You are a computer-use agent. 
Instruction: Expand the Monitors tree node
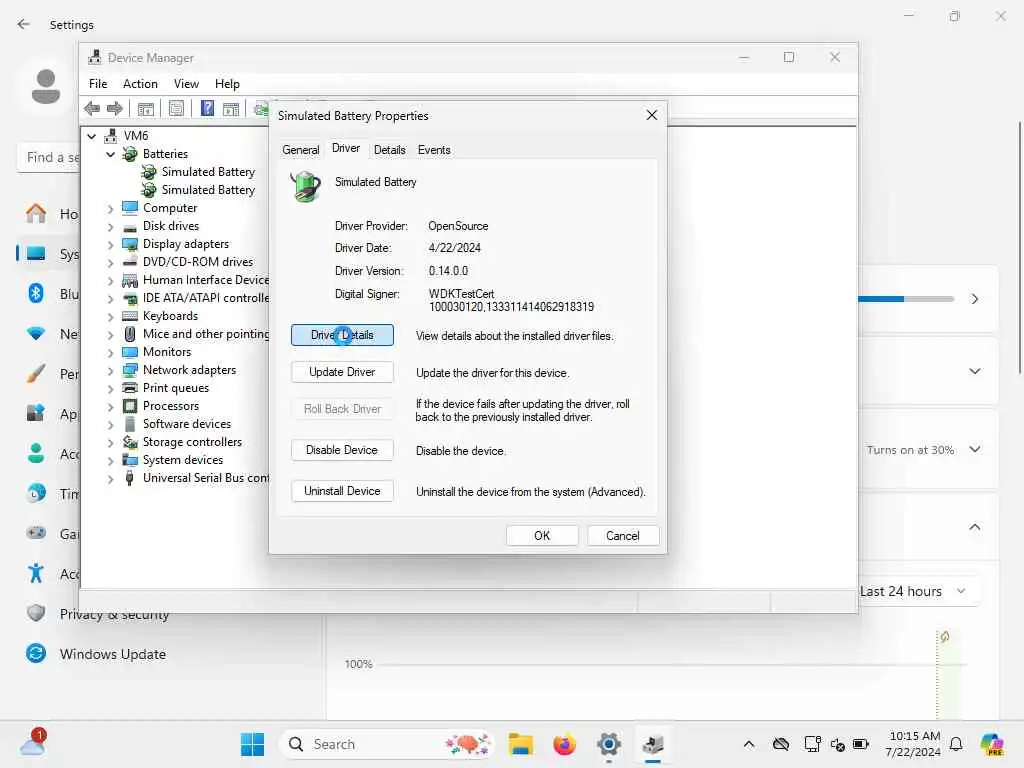110,353
